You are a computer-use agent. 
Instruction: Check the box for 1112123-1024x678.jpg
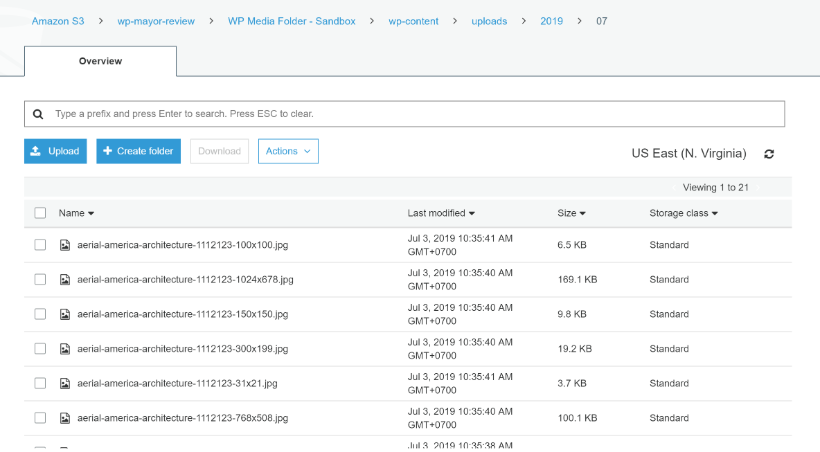click(40, 279)
